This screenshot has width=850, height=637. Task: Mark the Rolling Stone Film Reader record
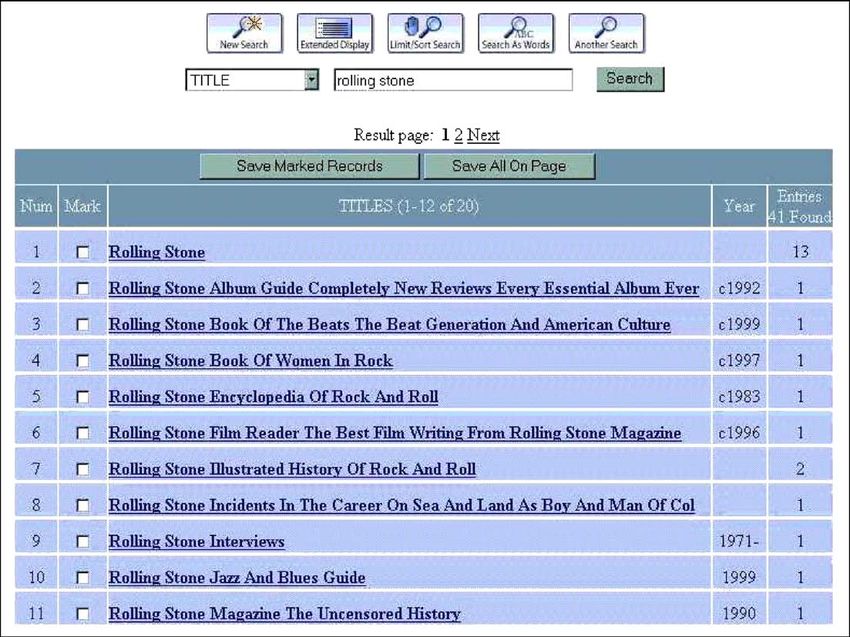pos(83,433)
